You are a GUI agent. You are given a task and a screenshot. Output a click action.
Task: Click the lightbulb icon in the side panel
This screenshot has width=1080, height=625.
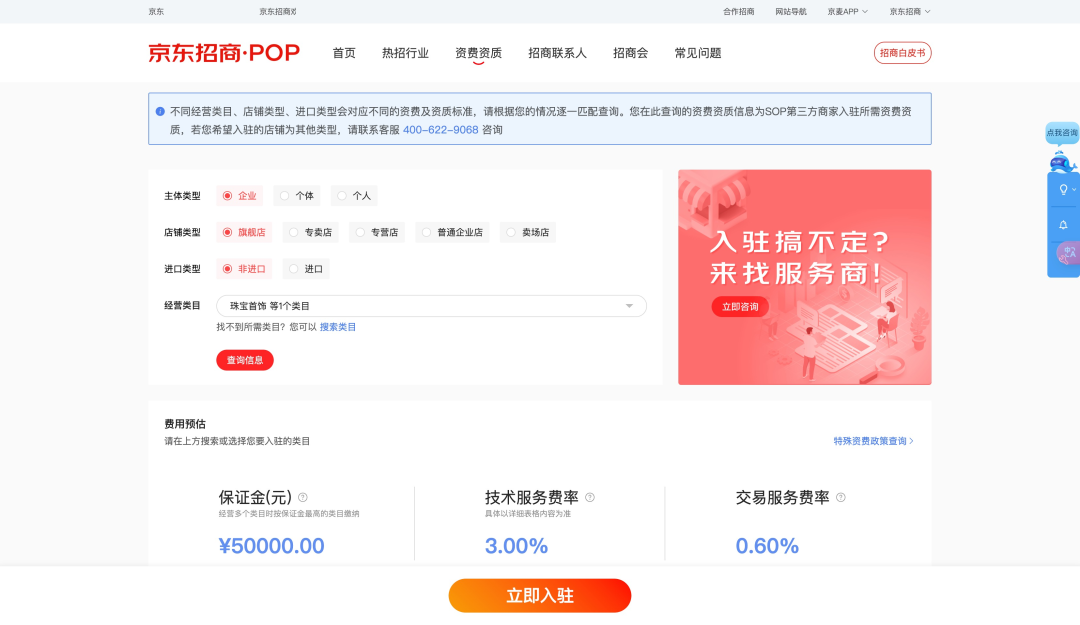pos(1063,189)
